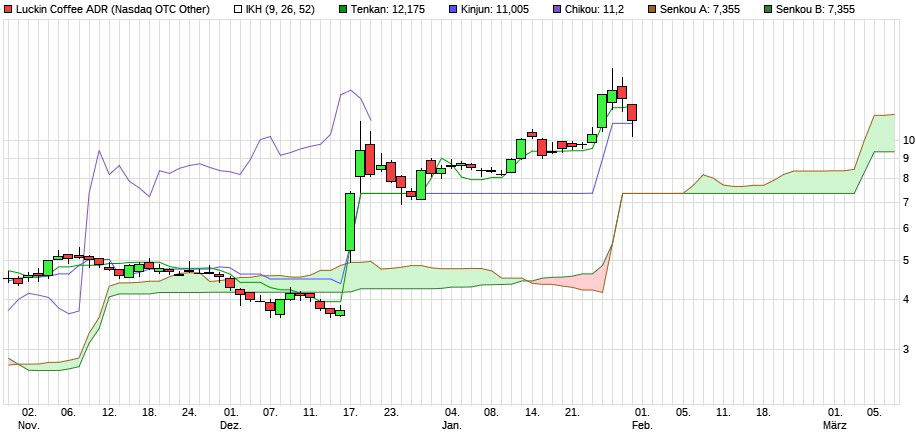This screenshot has width=916, height=432.
Task: Click price axis label '6'
Action: pos(905,228)
